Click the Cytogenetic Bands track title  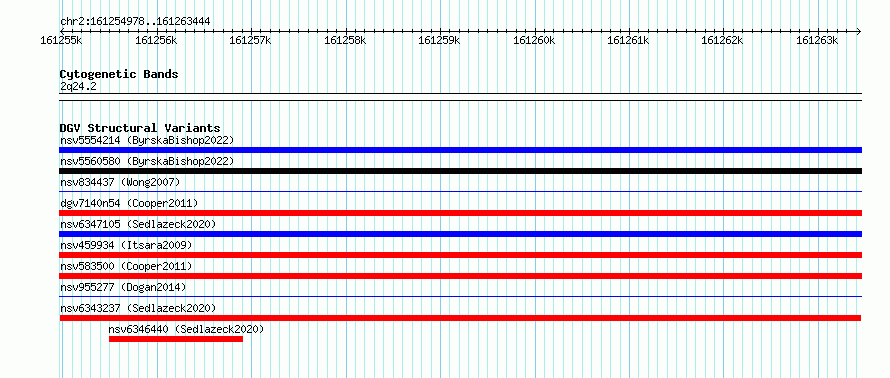pos(119,74)
